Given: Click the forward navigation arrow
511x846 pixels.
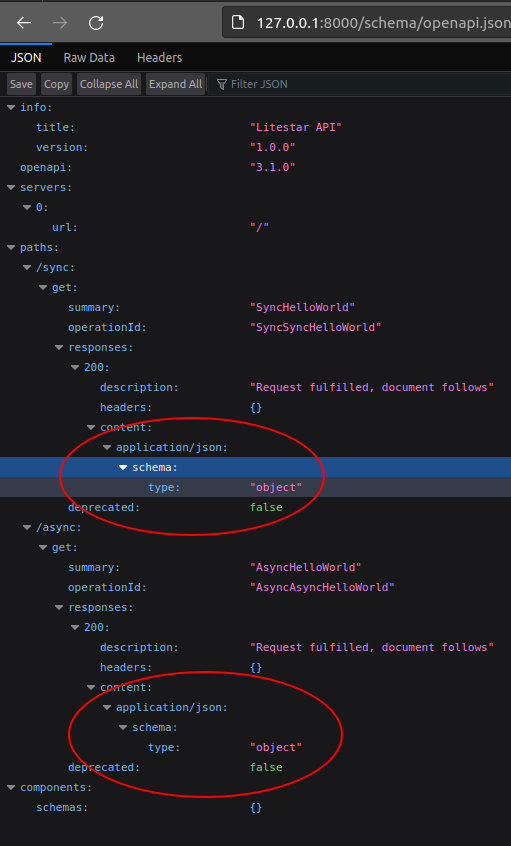Looking at the screenshot, I should pyautogui.click(x=60, y=23).
